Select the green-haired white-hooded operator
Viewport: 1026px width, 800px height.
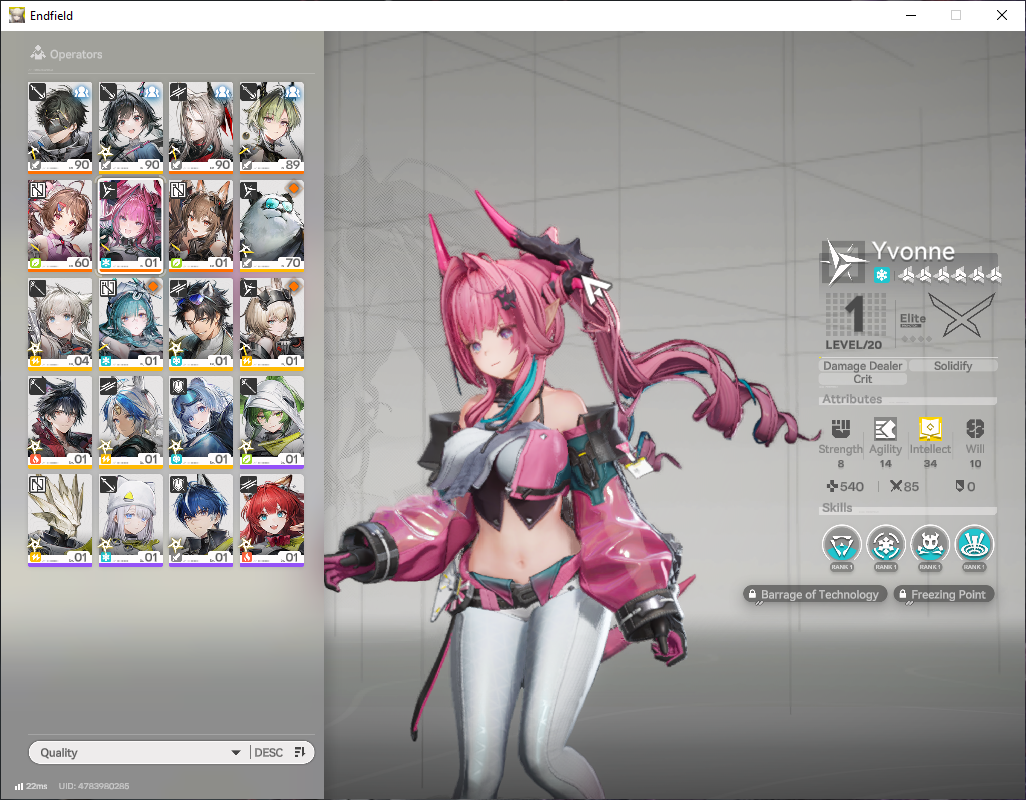click(272, 421)
